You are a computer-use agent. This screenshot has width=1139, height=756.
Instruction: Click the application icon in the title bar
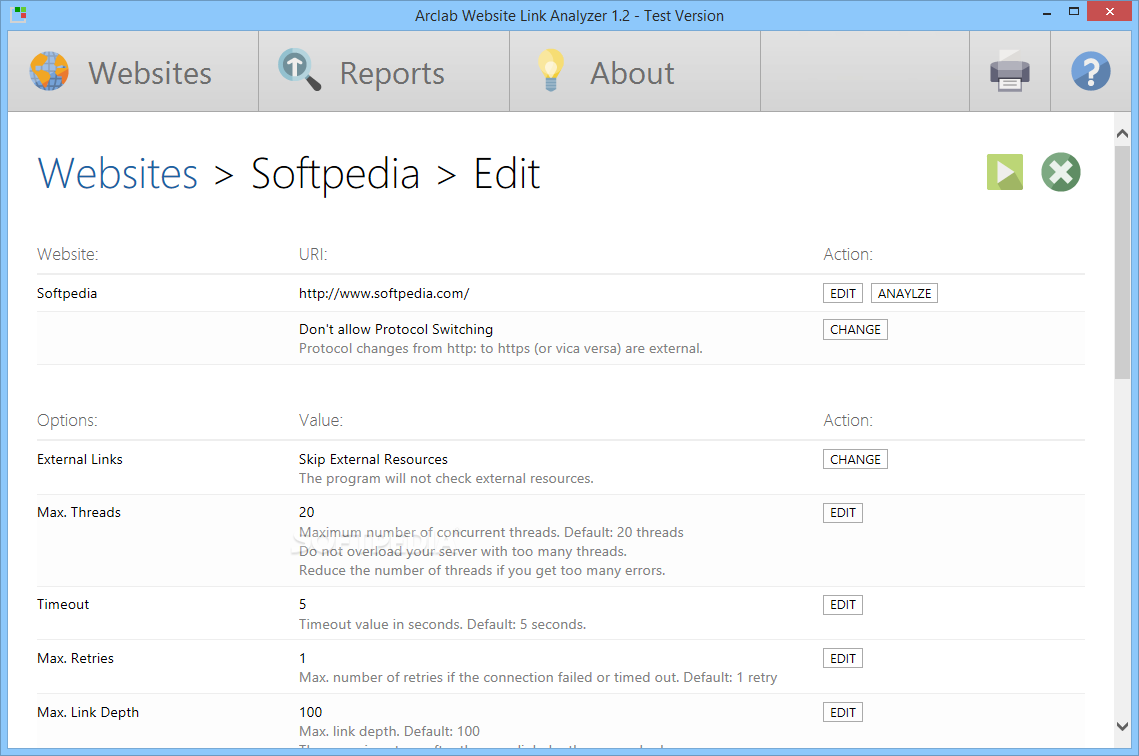(x=19, y=14)
